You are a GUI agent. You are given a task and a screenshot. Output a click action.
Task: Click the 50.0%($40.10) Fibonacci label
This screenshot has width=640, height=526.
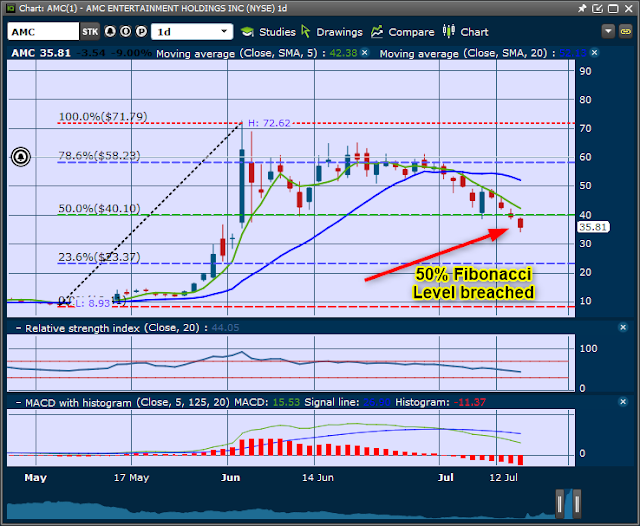pyautogui.click(x=99, y=209)
